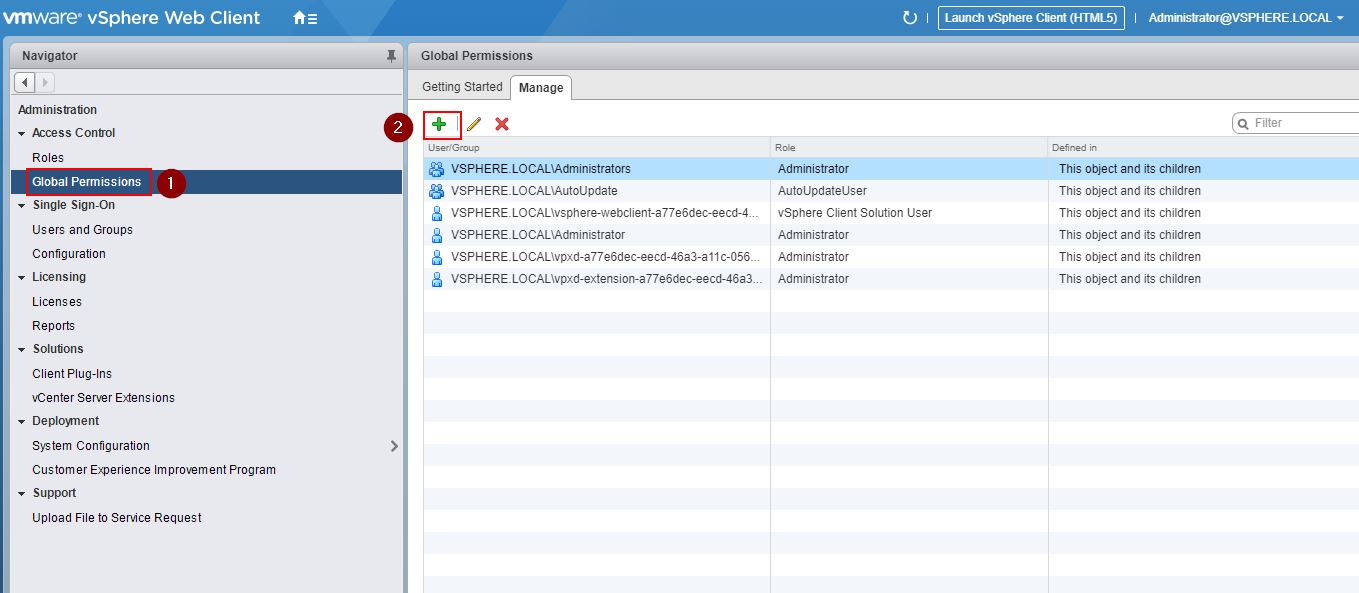
Task: Pin the Navigator panel
Action: click(x=391, y=56)
